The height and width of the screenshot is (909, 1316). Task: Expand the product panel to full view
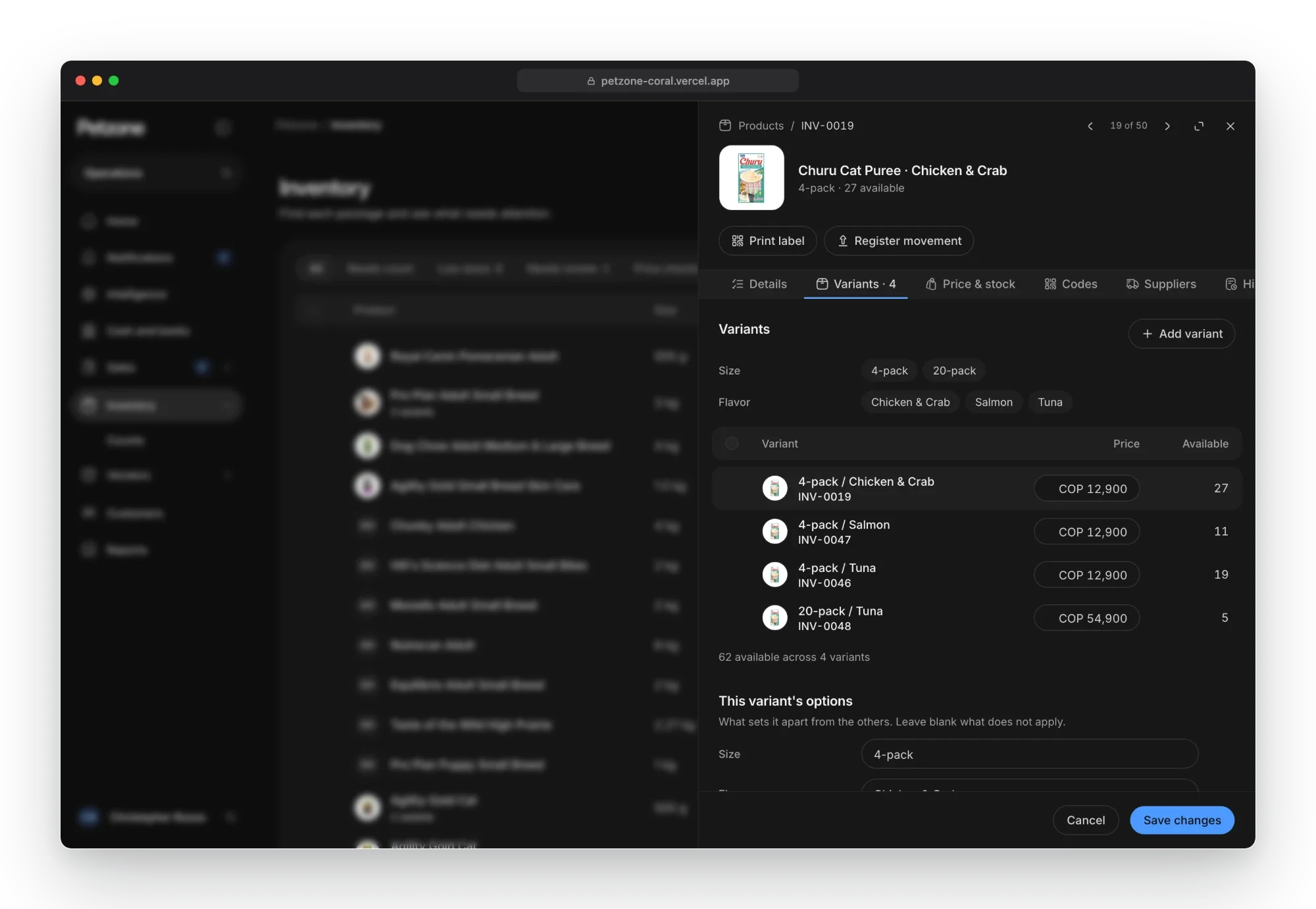click(1199, 126)
